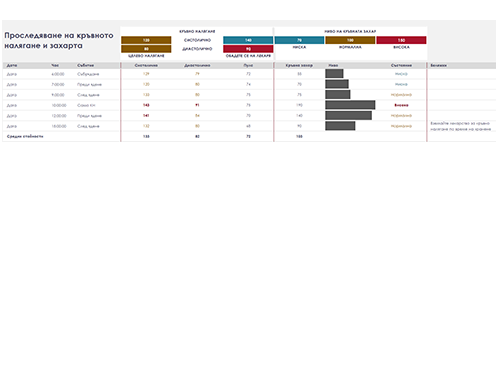
Task: Click the red diastolic 90 threshold cell
Action: pos(248,49)
